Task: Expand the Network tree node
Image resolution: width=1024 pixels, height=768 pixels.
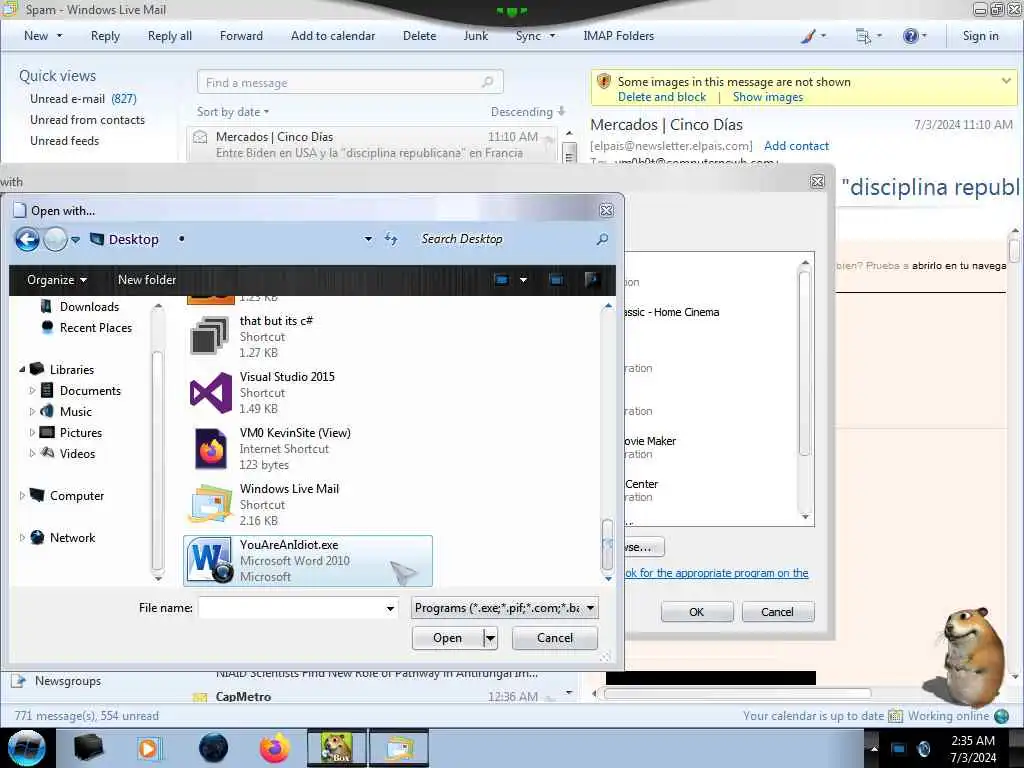Action: point(22,537)
